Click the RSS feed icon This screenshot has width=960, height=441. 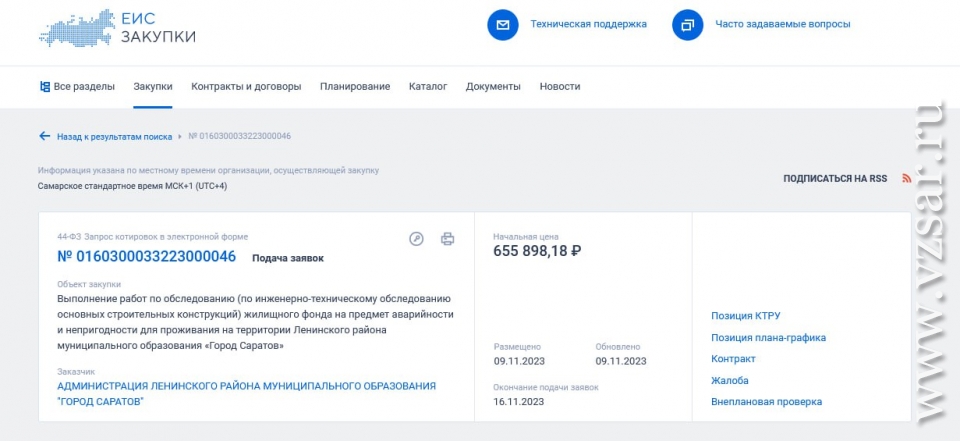(x=907, y=179)
